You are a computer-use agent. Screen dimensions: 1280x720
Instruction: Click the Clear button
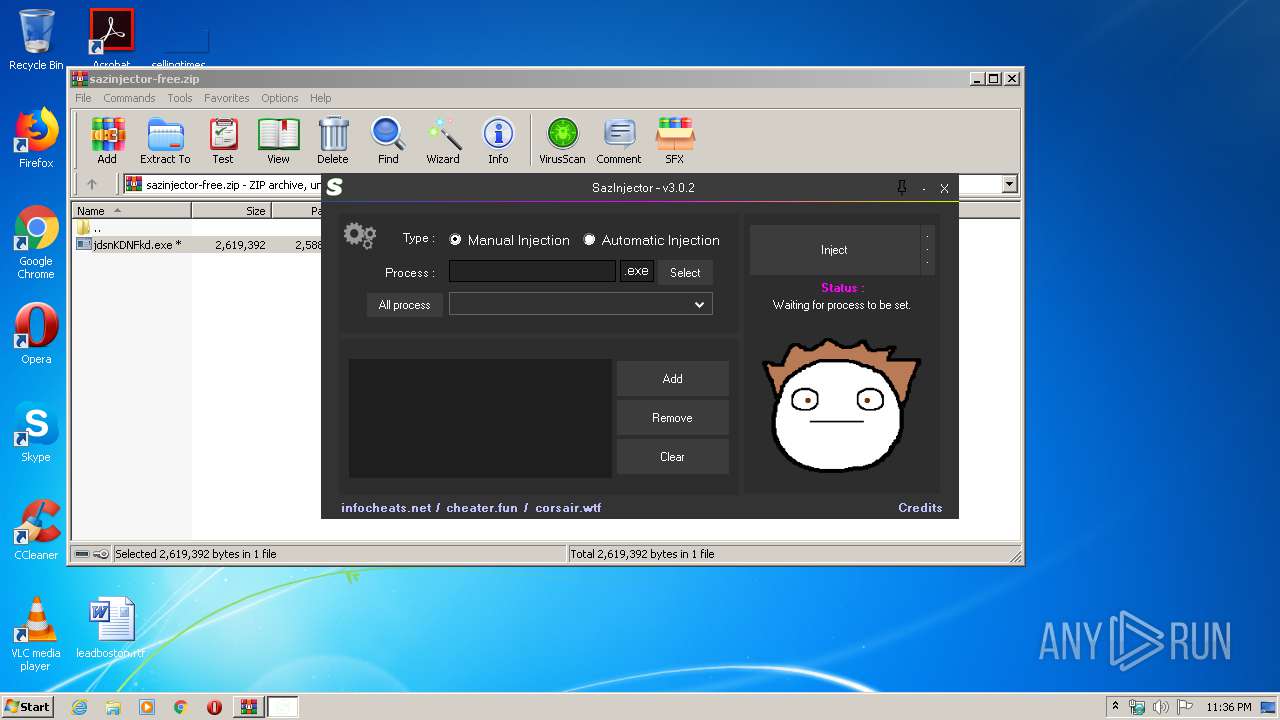(672, 457)
